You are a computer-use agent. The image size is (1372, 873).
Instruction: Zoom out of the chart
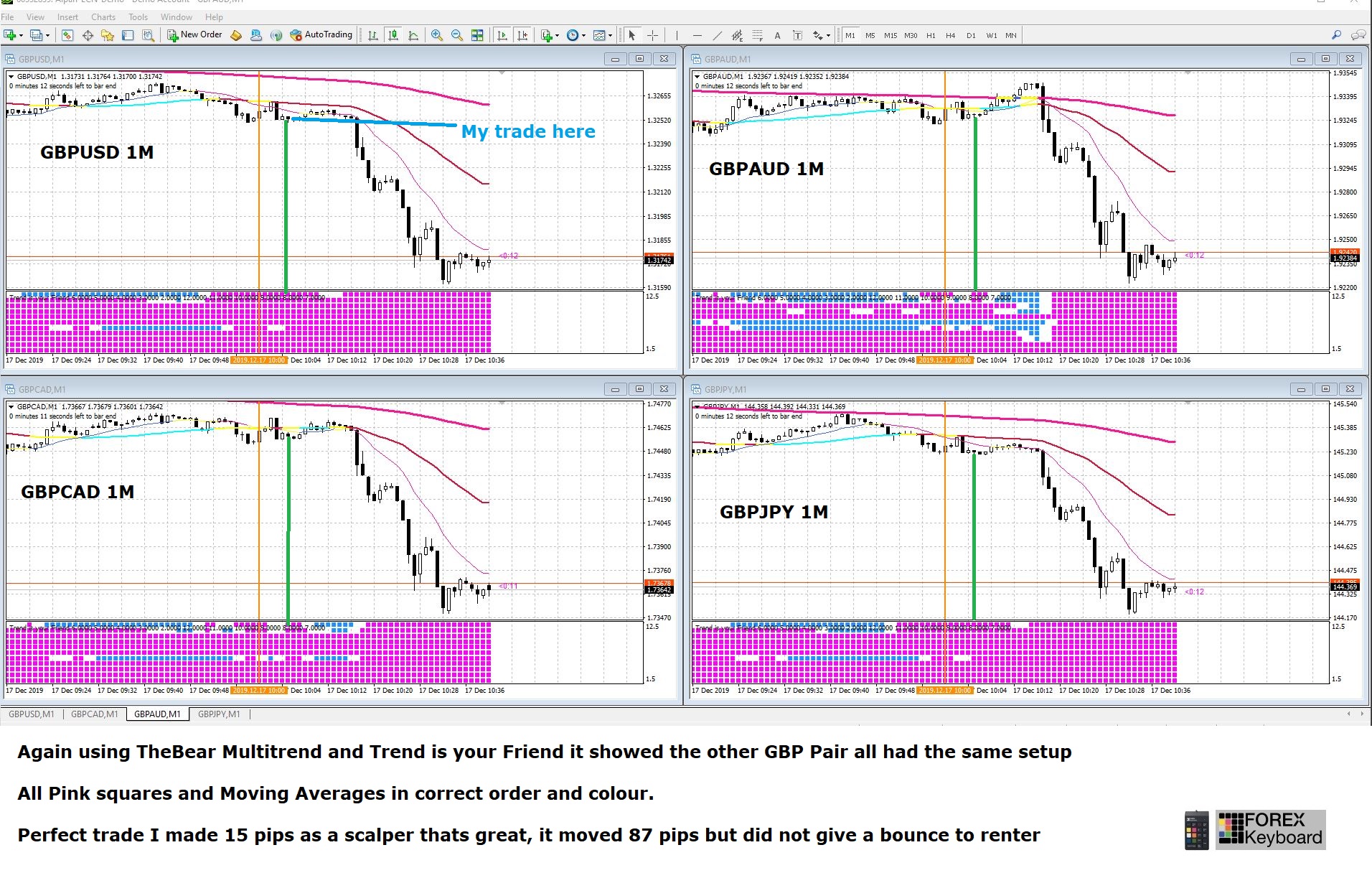tap(456, 35)
